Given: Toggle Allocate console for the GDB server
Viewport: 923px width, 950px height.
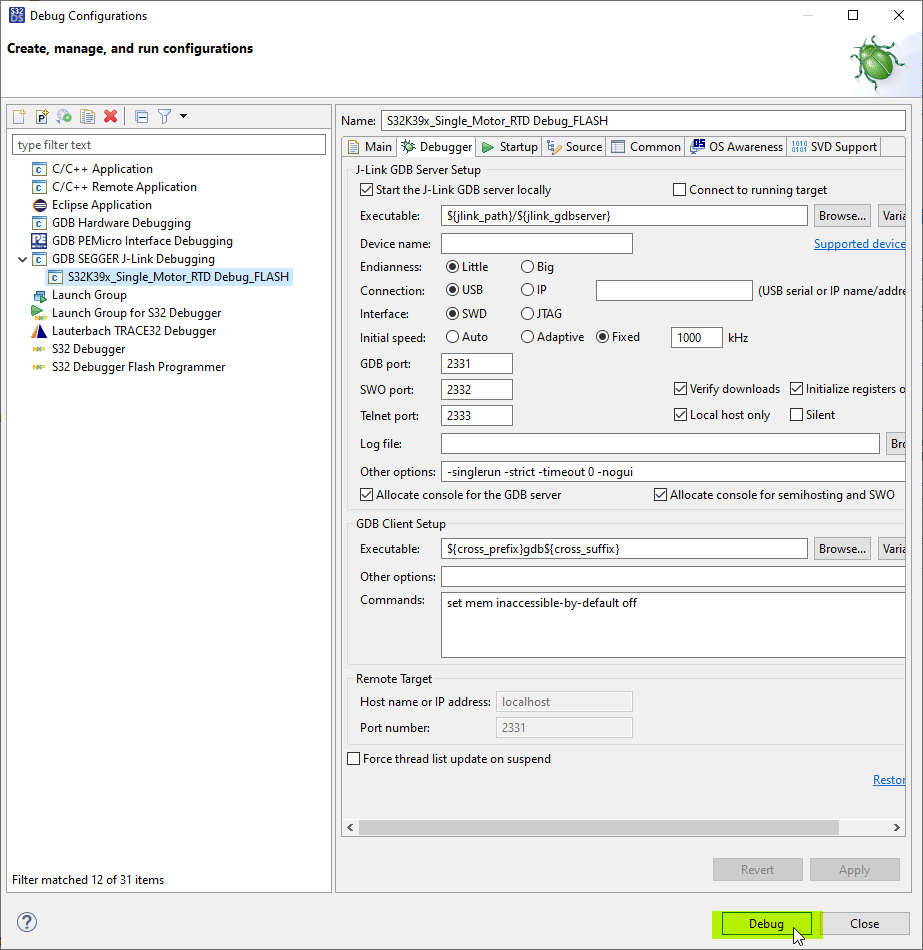Looking at the screenshot, I should pos(366,495).
